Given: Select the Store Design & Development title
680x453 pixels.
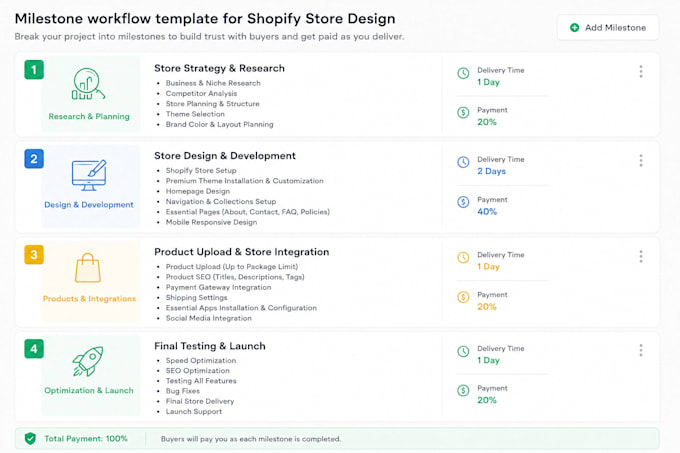Looking at the screenshot, I should 225,156.
